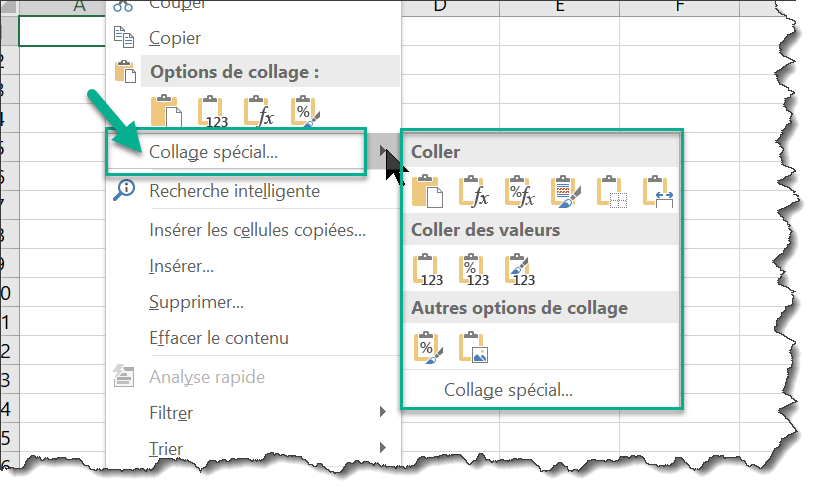The height and width of the screenshot is (497, 820).
Task: Click Values and Number Formatting %123 icon
Action: pyautogui.click(x=474, y=270)
